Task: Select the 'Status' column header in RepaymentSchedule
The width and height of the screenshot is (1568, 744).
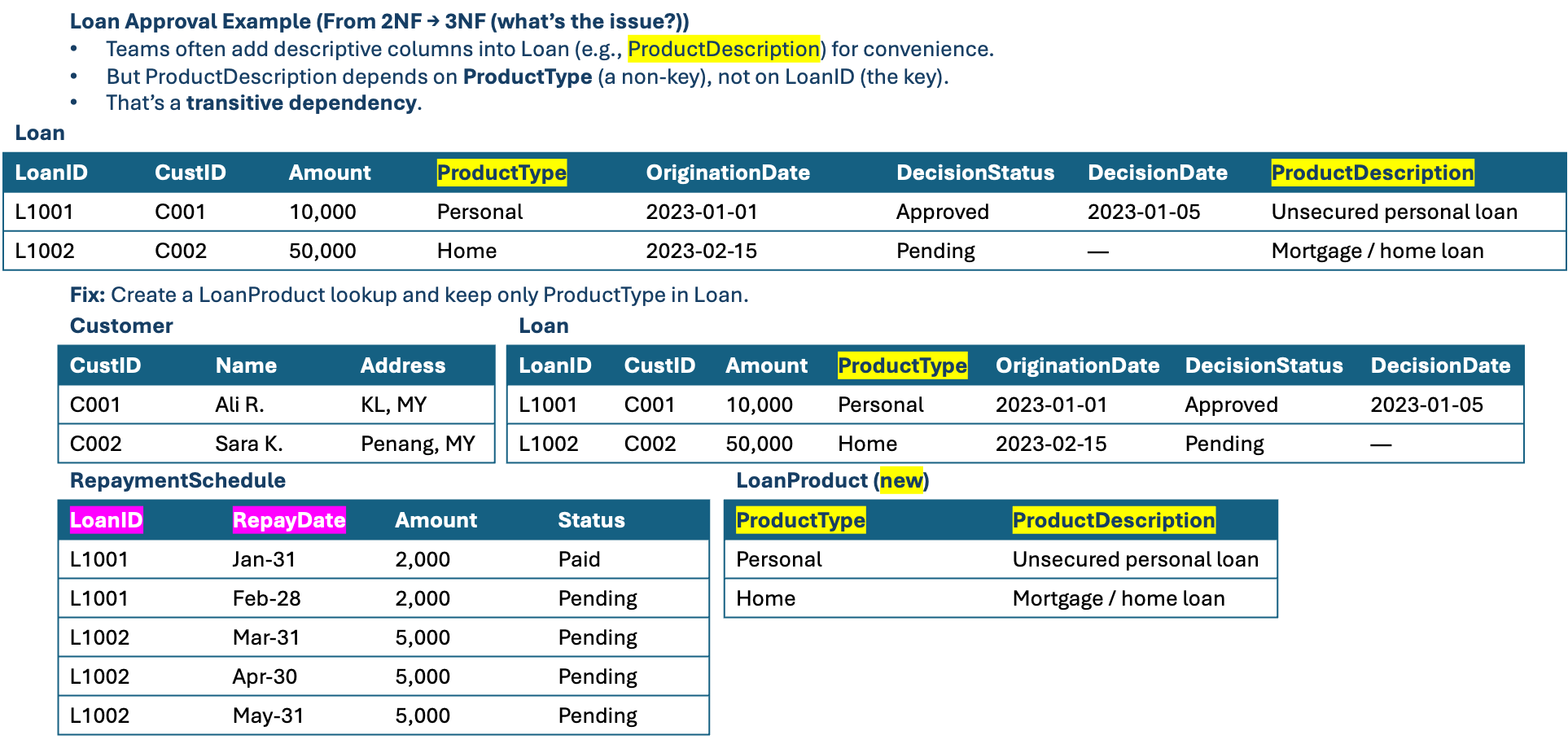Action: pyautogui.click(x=591, y=520)
